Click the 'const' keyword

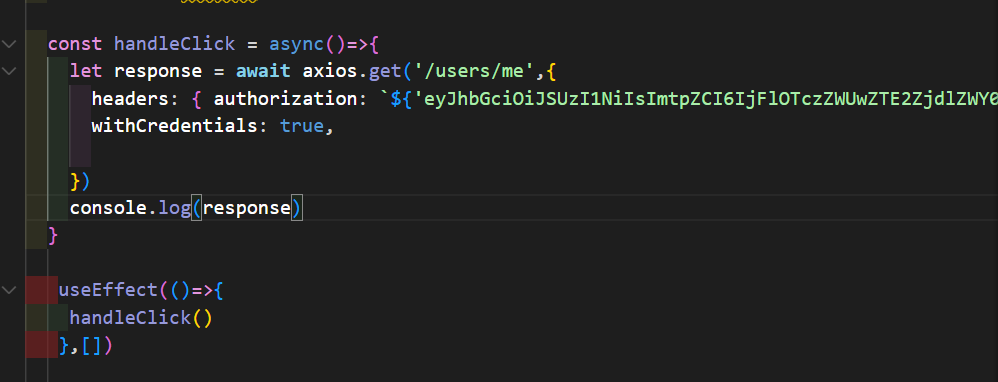(x=75, y=44)
